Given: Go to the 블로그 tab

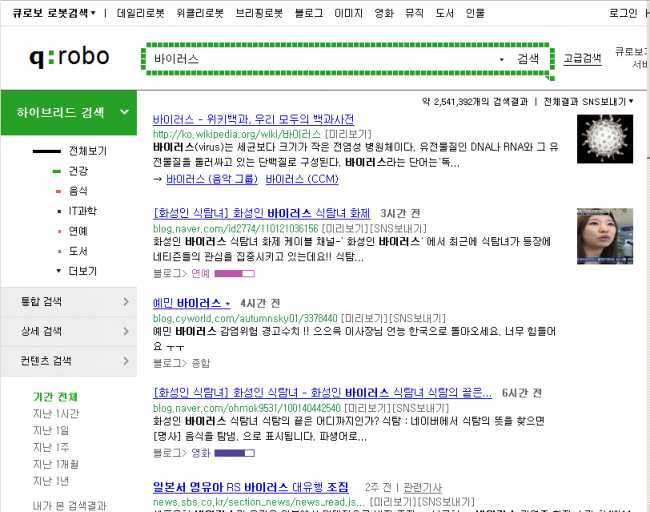Looking at the screenshot, I should pos(309,13).
